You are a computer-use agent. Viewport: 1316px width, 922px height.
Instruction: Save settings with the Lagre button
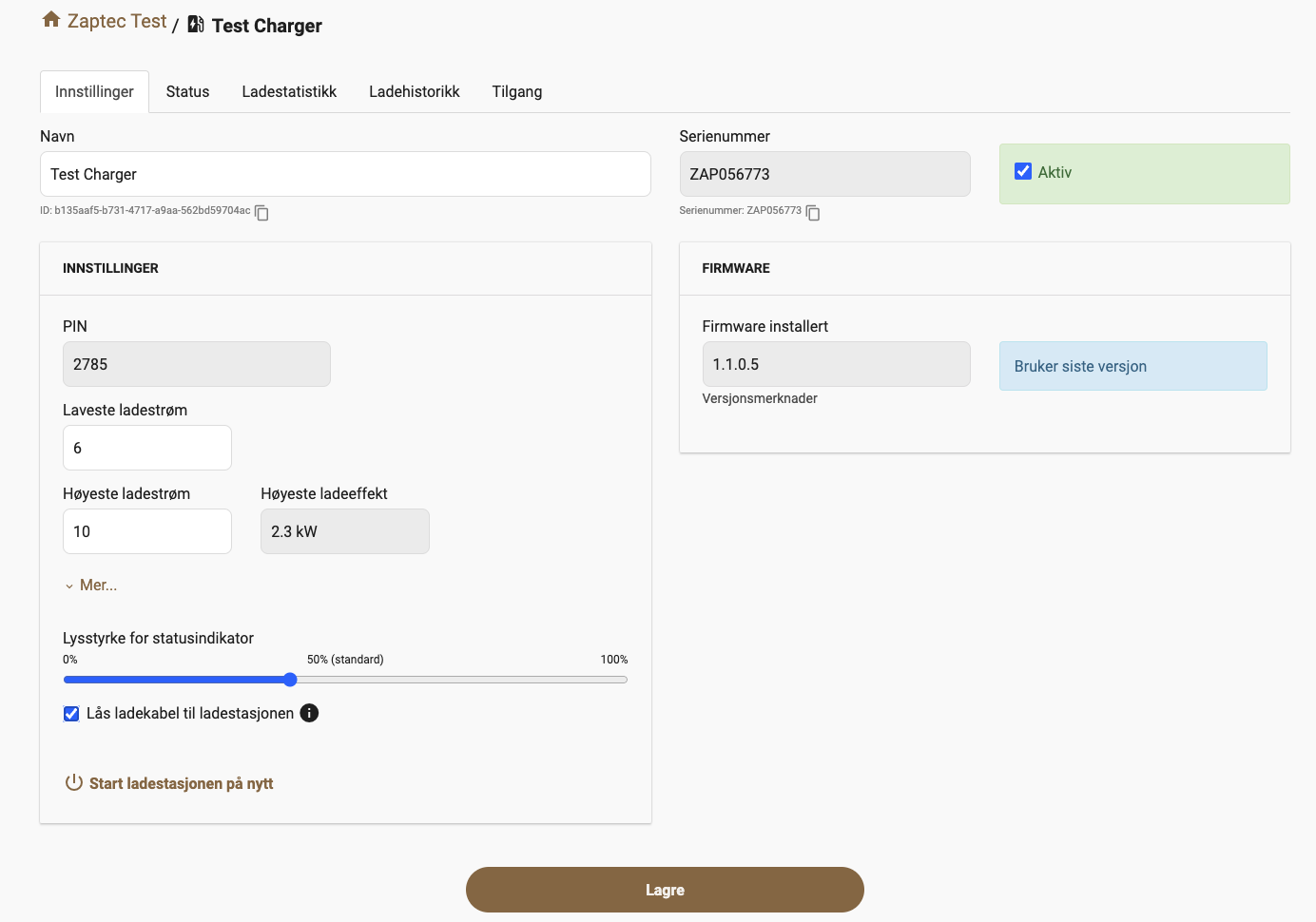pyautogui.click(x=665, y=890)
